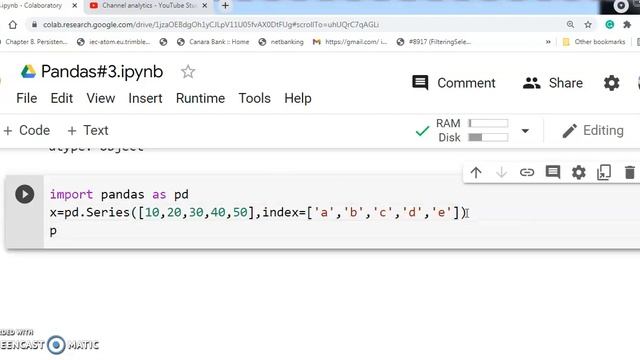Open Colab settings gear icon

[611, 83]
